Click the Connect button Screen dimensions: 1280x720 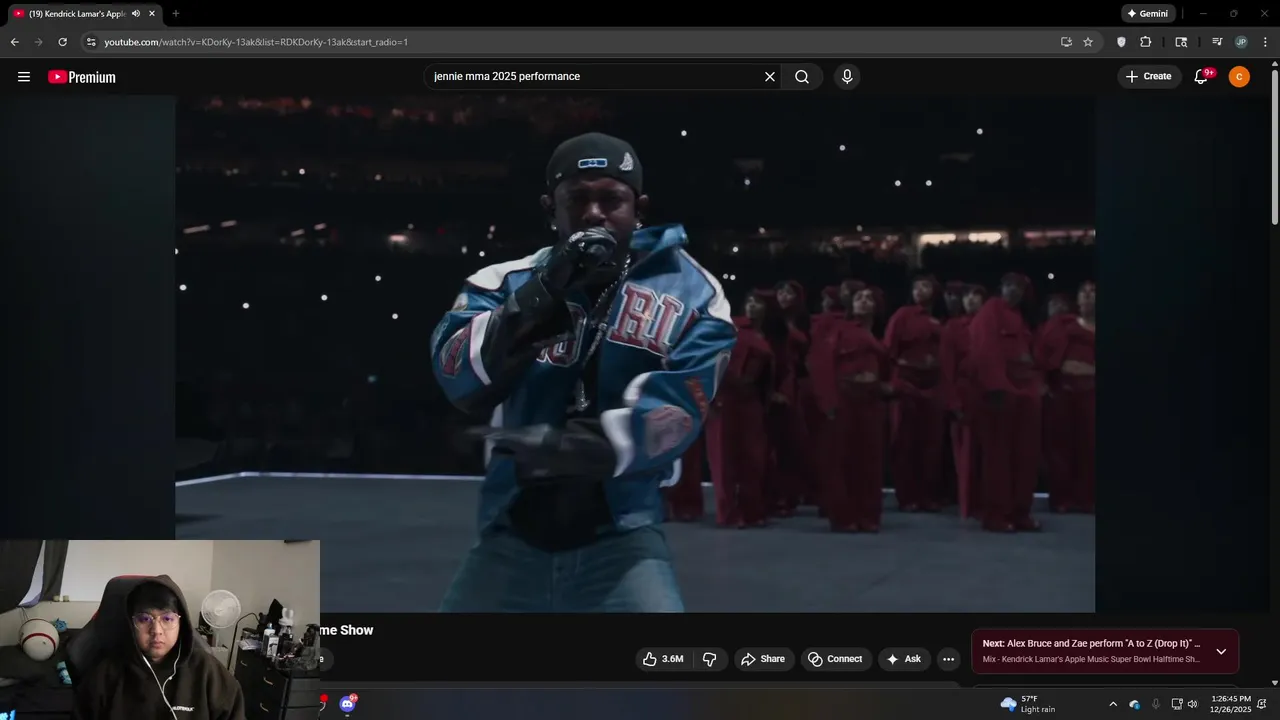coord(835,659)
